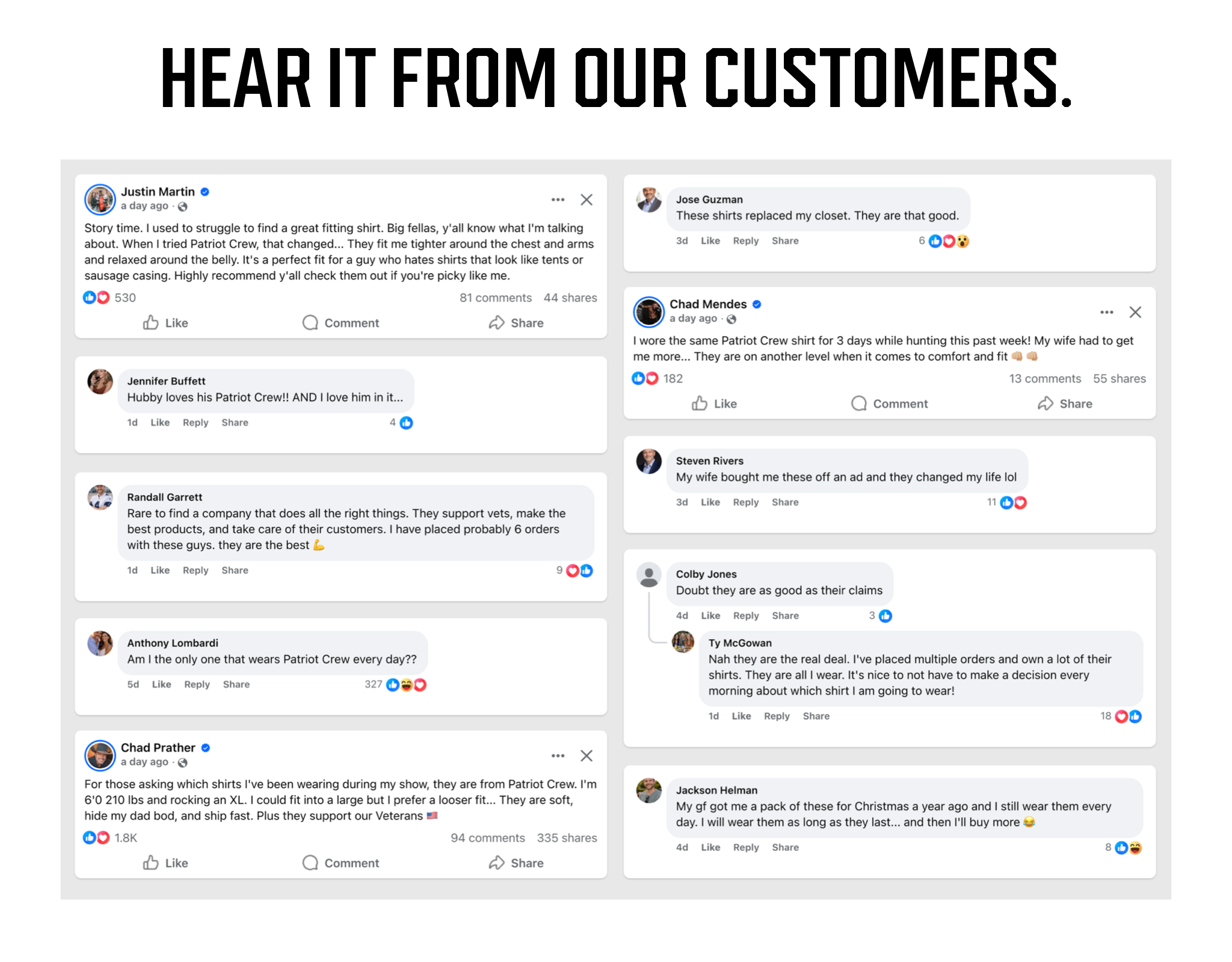Open three-dot menu on Chad Mendes' post
The width and height of the screenshot is (1232, 962).
(1106, 312)
